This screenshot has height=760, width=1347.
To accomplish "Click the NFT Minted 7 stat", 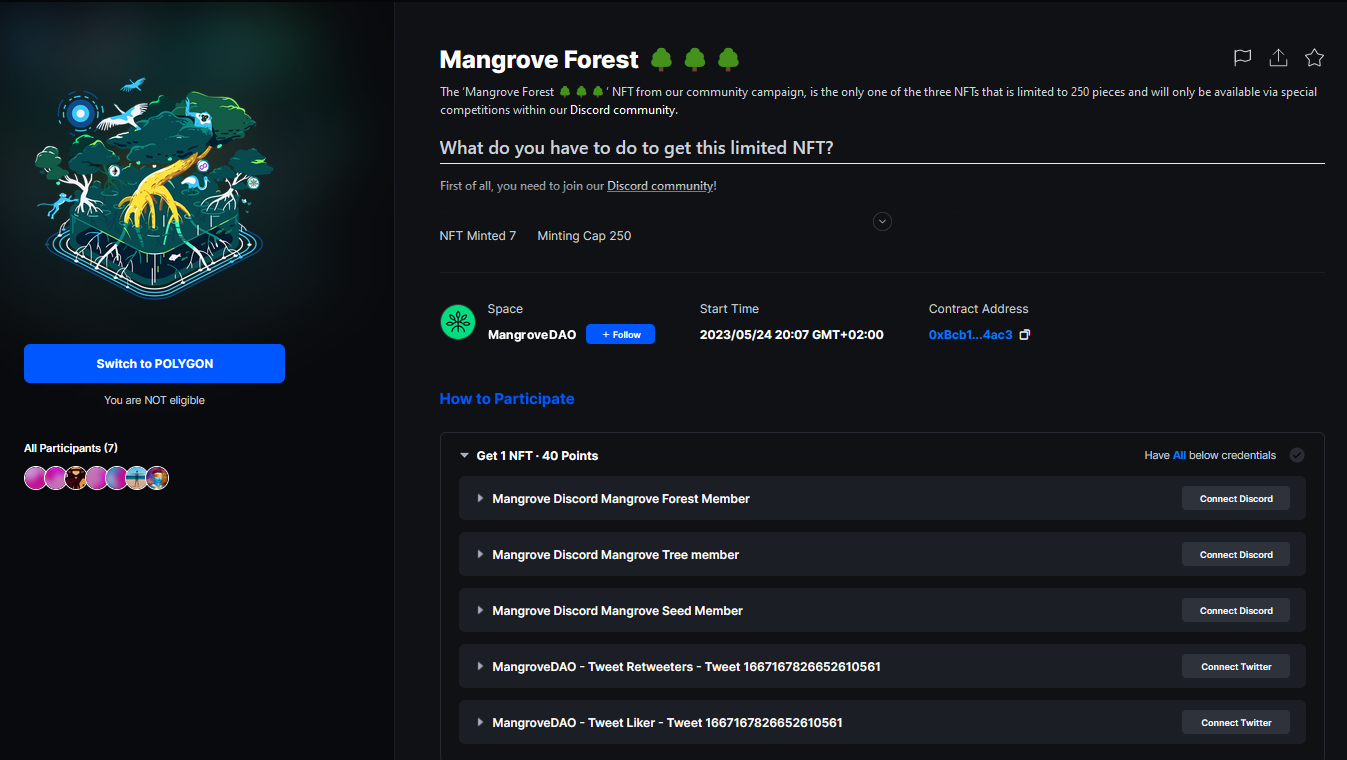I will point(478,236).
